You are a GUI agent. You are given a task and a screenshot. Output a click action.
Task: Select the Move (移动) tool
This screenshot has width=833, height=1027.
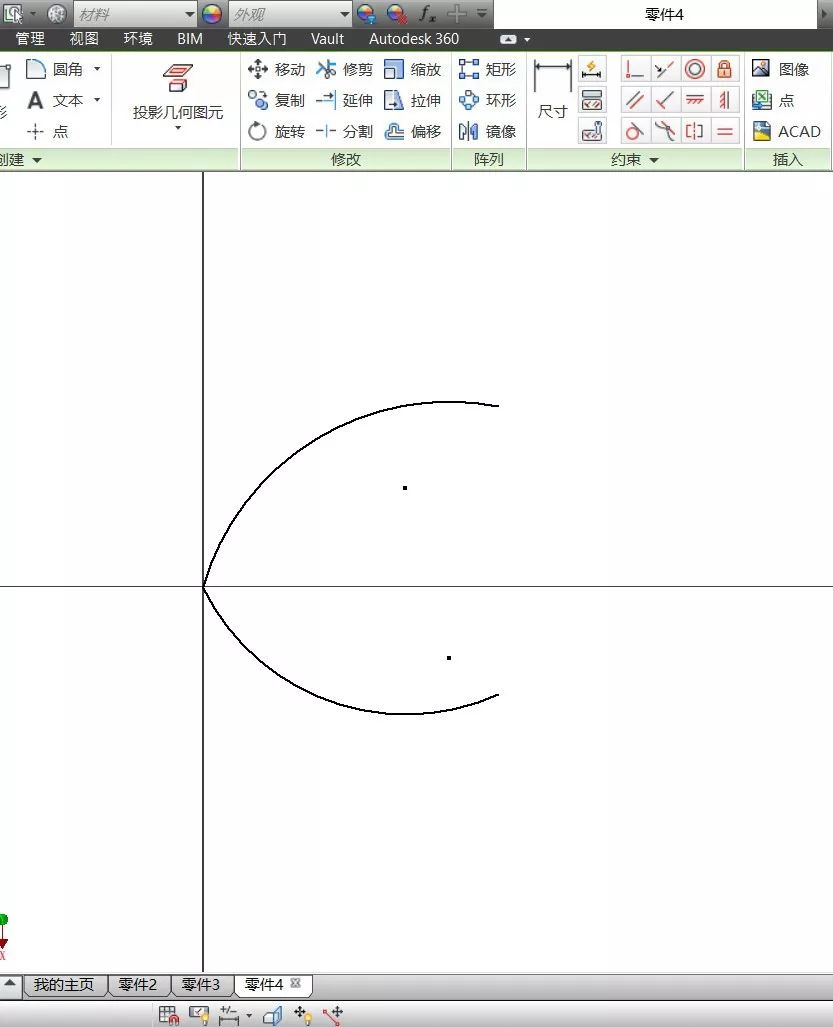coord(276,69)
